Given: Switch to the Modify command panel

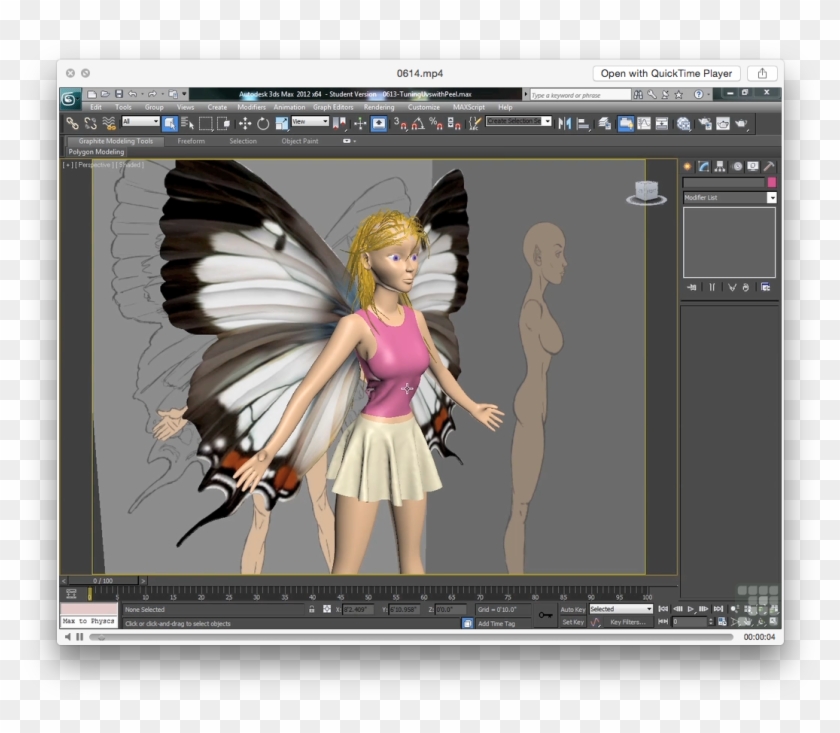Looking at the screenshot, I should pos(703,166).
